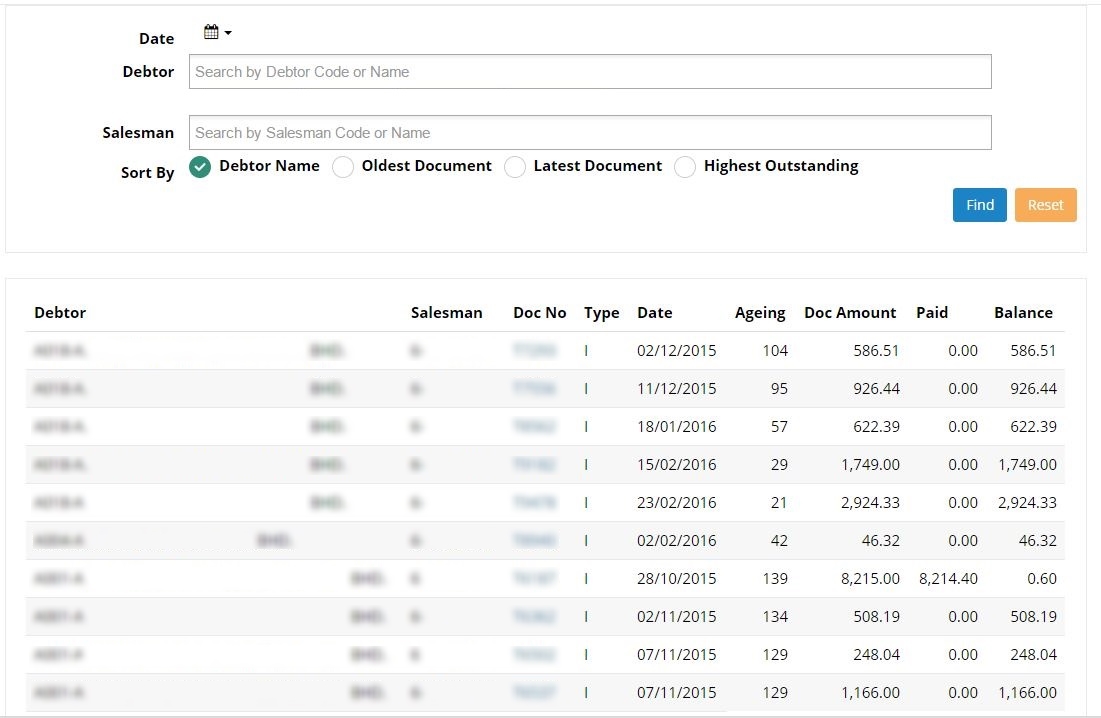Click the Debtor search input field
The image size is (1101, 718).
(590, 72)
